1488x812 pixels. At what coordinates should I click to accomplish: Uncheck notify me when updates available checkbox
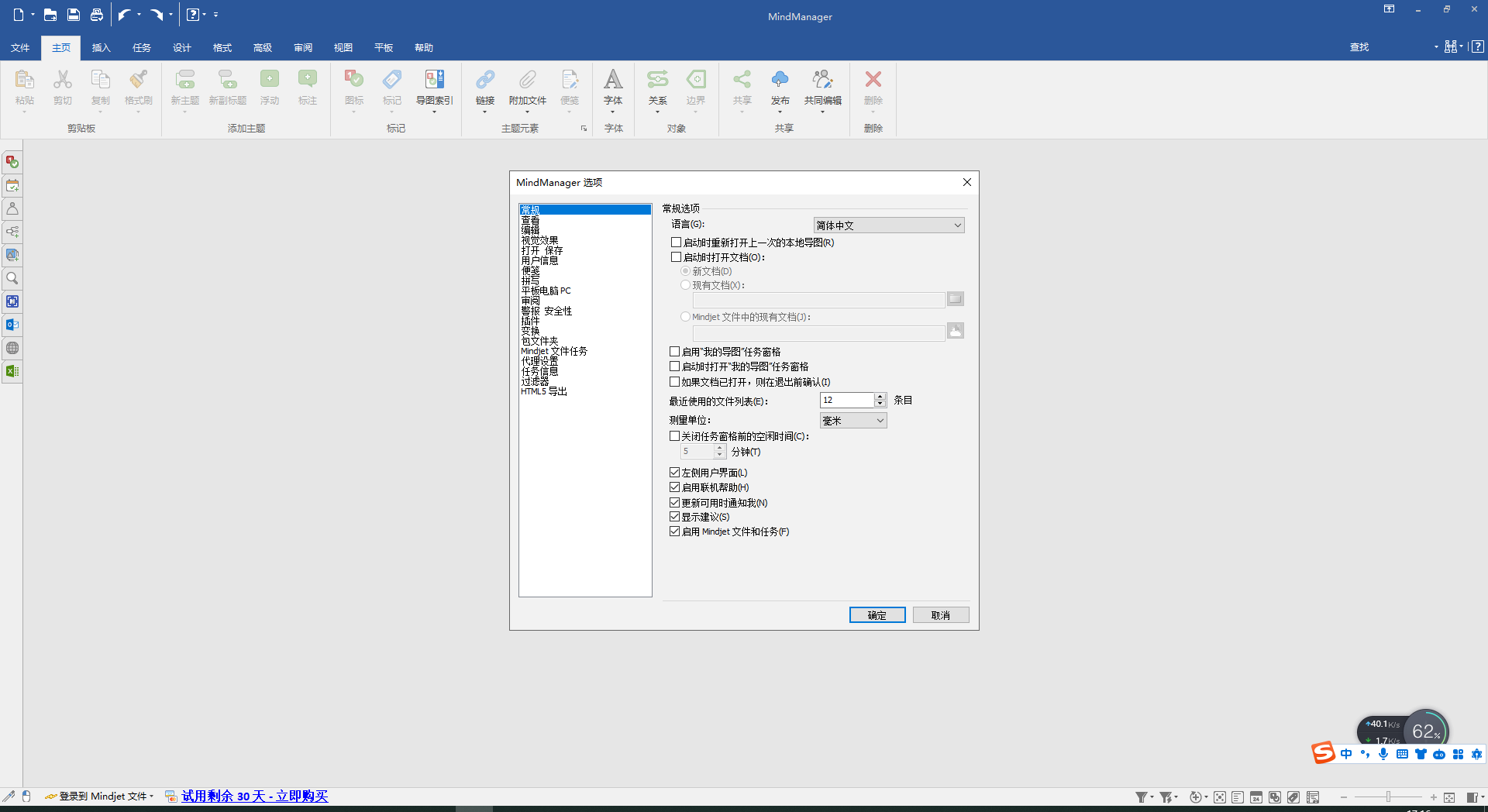click(674, 503)
